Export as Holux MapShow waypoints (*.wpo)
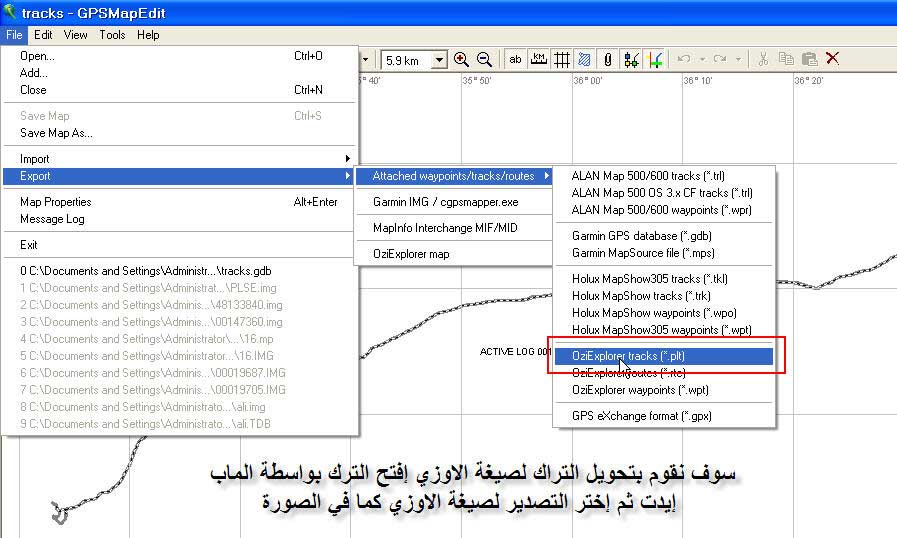 (664, 313)
